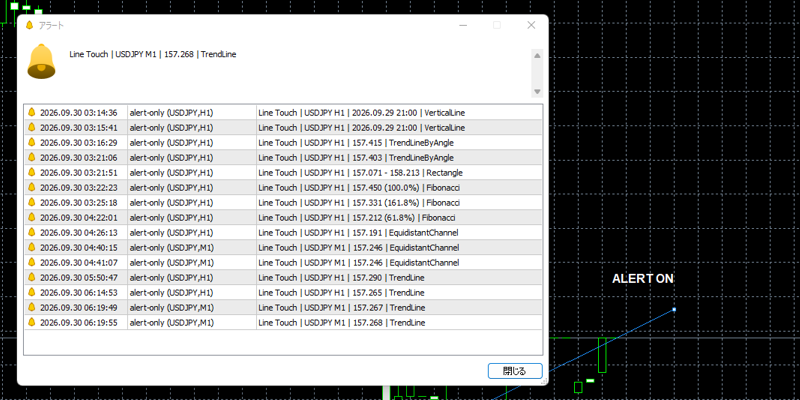Click the scroll up arrow in message pane
Screen dimensions: 800x400
pos(537,56)
